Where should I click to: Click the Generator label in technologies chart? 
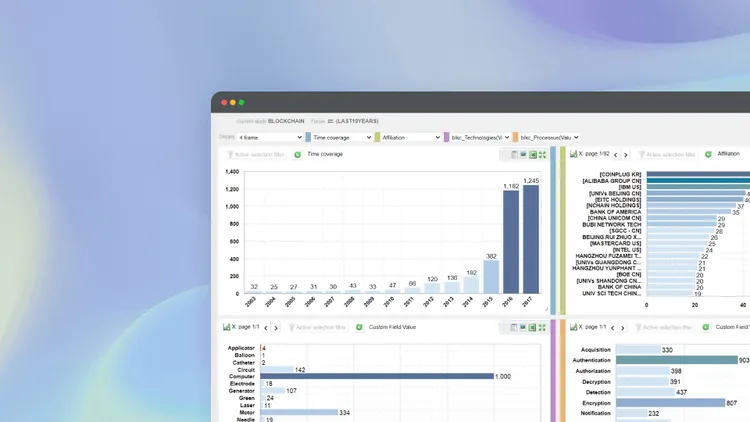coord(241,391)
